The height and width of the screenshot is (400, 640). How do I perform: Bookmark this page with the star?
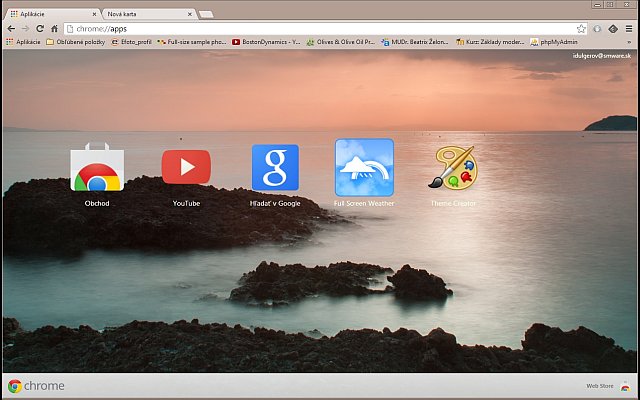tap(581, 29)
